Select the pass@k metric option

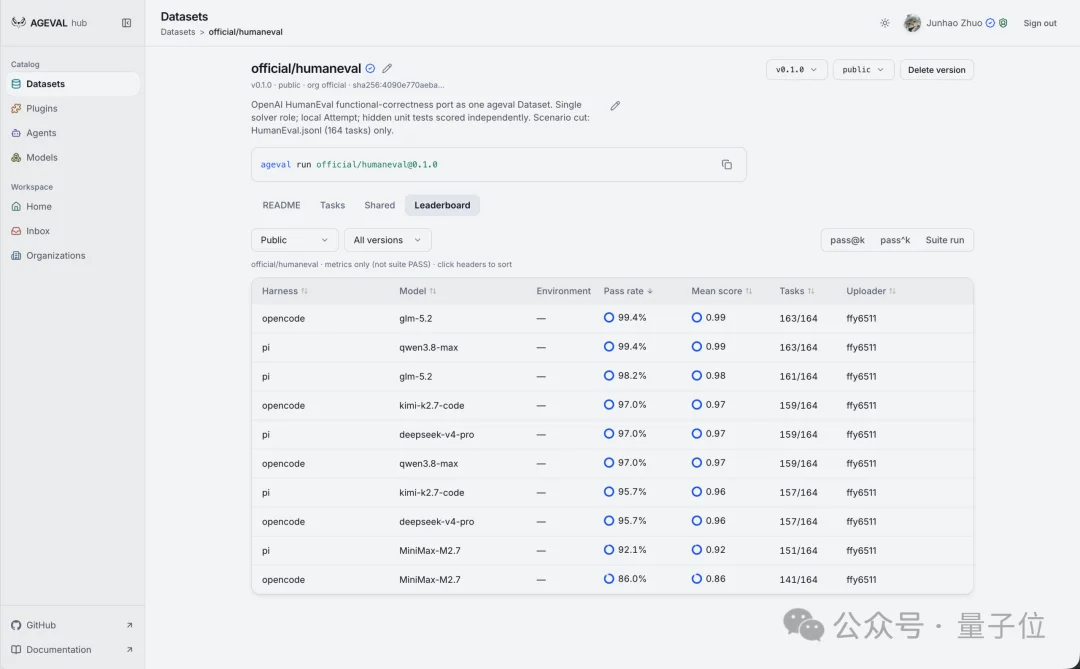pyautogui.click(x=847, y=240)
